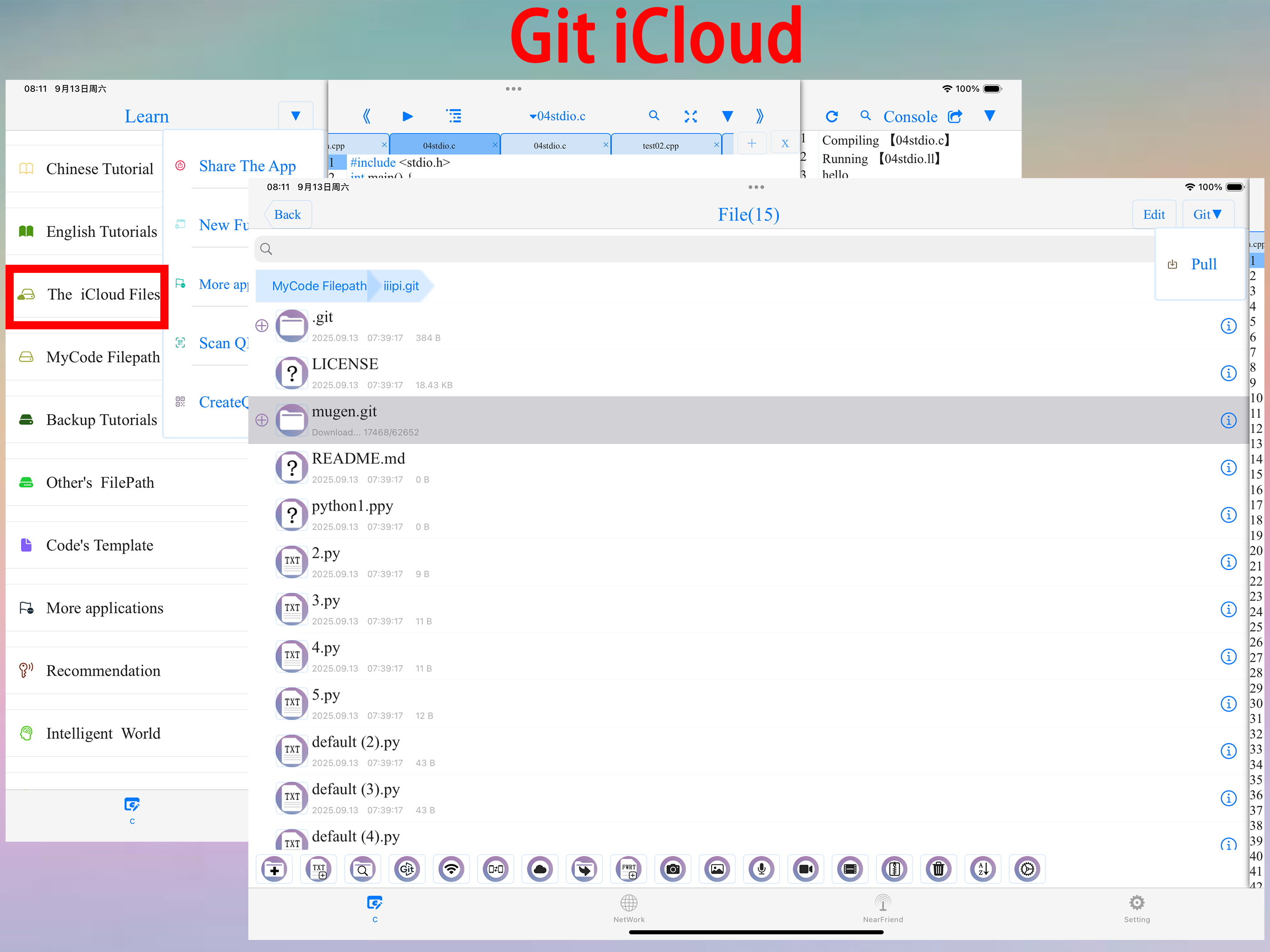The height and width of the screenshot is (952, 1270).
Task: Tap the trash bin icon
Action: click(939, 869)
